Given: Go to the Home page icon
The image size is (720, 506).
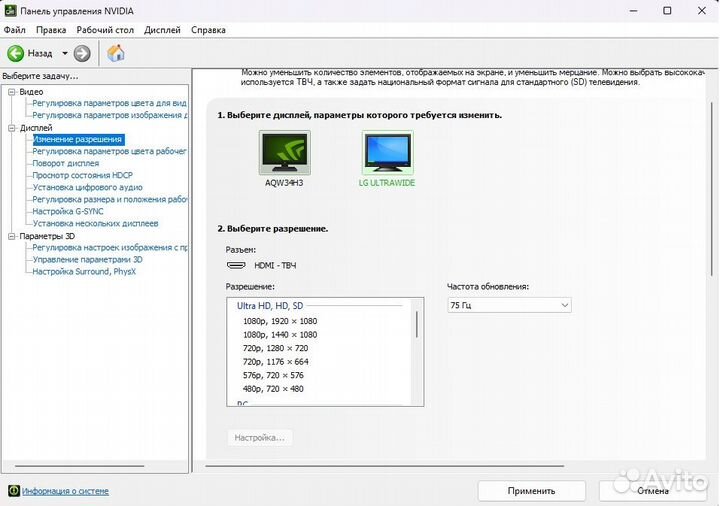Looking at the screenshot, I should [x=116, y=53].
